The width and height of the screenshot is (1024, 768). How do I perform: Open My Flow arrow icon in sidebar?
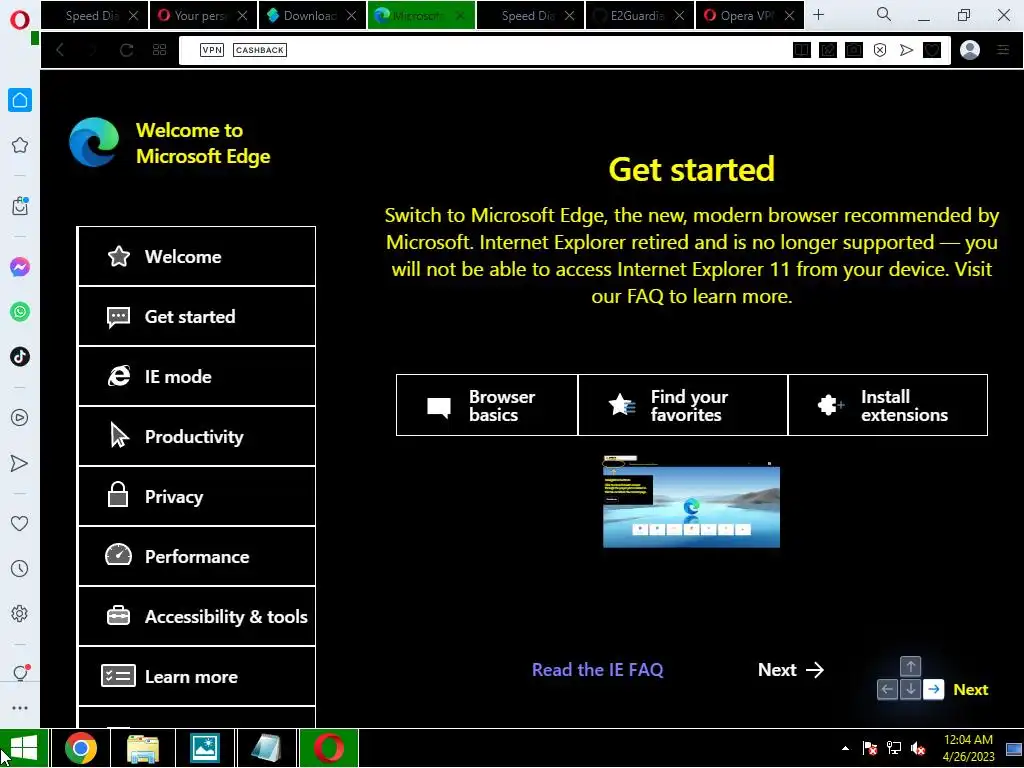20,463
